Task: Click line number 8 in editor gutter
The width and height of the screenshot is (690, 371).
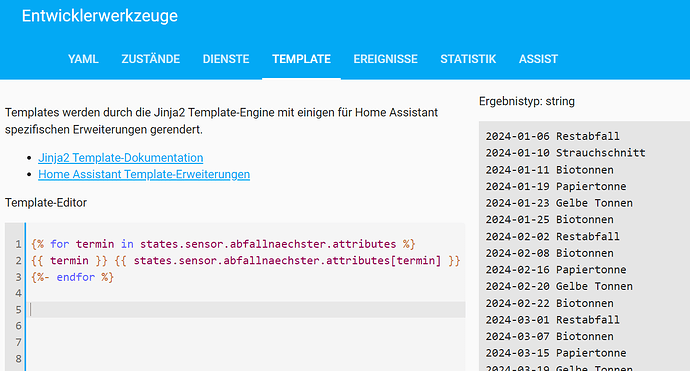Action: pyautogui.click(x=18, y=359)
